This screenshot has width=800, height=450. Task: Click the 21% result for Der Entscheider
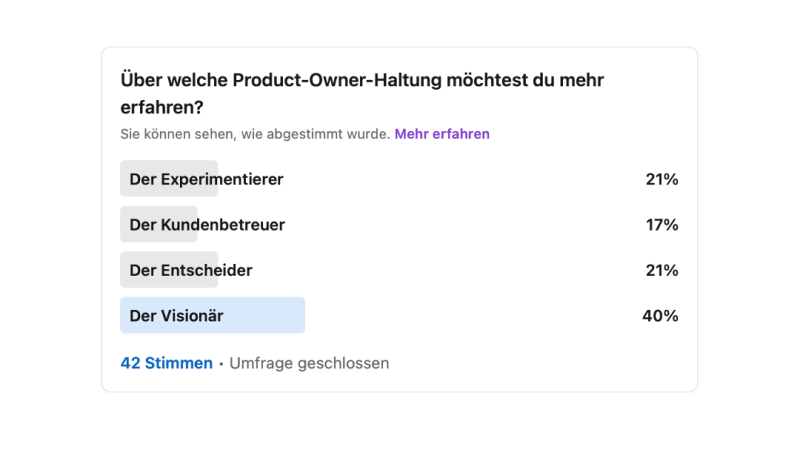(662, 270)
